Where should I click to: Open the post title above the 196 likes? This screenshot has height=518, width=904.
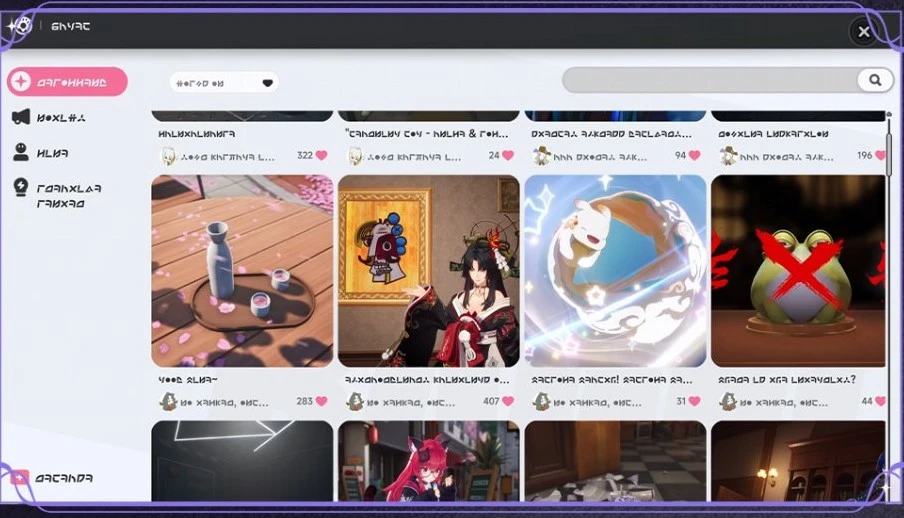(x=773, y=134)
